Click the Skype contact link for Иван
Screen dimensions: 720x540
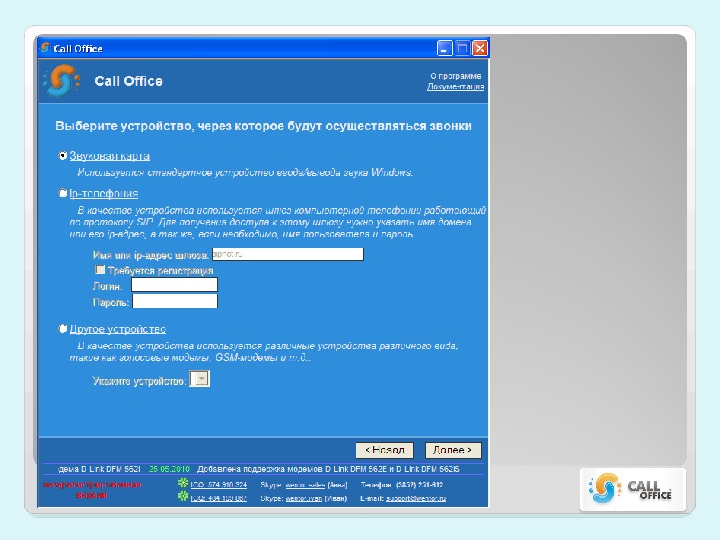(x=304, y=499)
